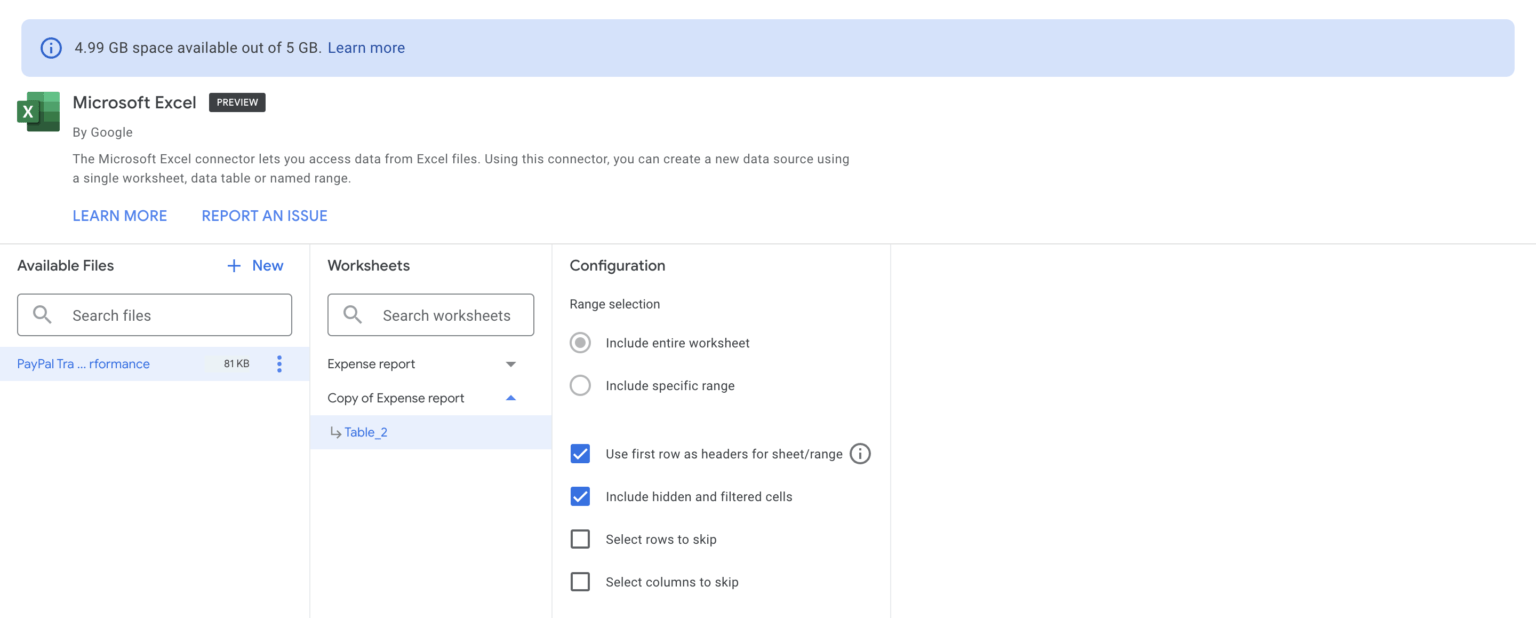Click the PREVIEW badge
Viewport: 1536px width, 618px height.
point(237,102)
